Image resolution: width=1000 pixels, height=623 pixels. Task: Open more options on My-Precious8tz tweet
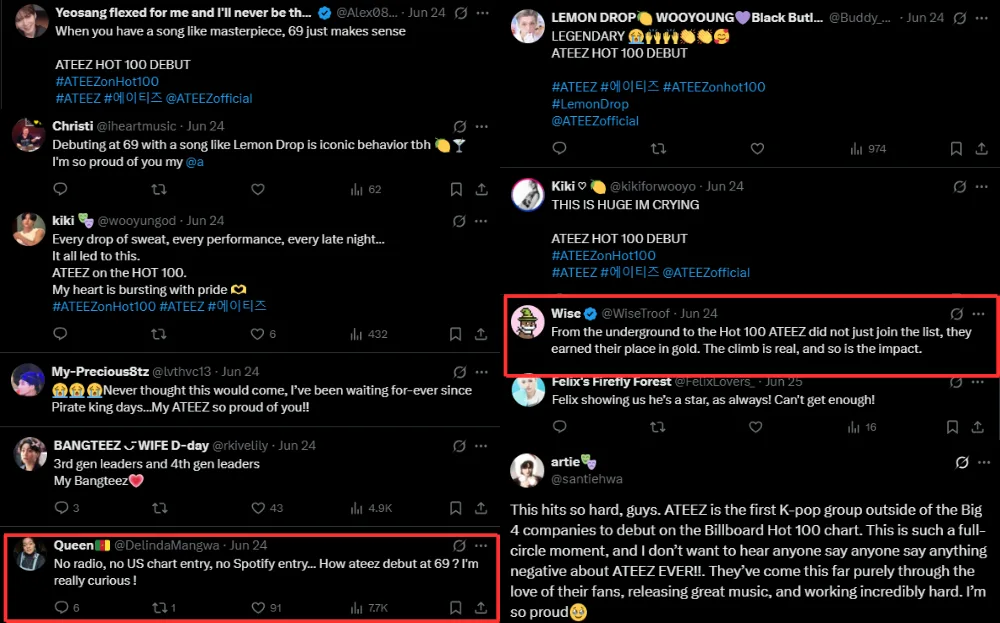click(481, 372)
